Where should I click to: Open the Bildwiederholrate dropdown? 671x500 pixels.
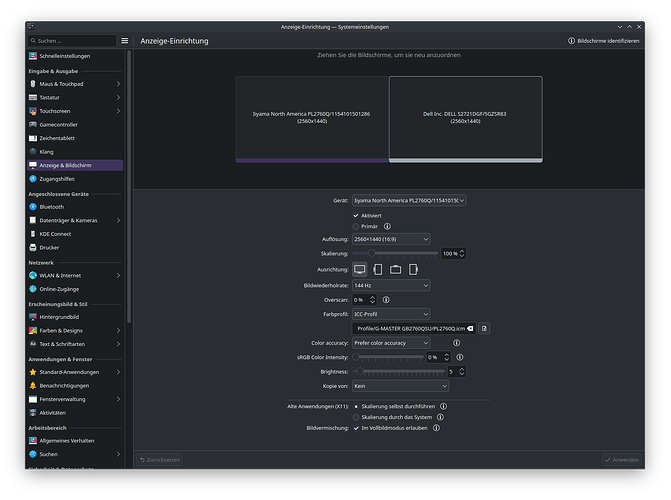pos(391,286)
